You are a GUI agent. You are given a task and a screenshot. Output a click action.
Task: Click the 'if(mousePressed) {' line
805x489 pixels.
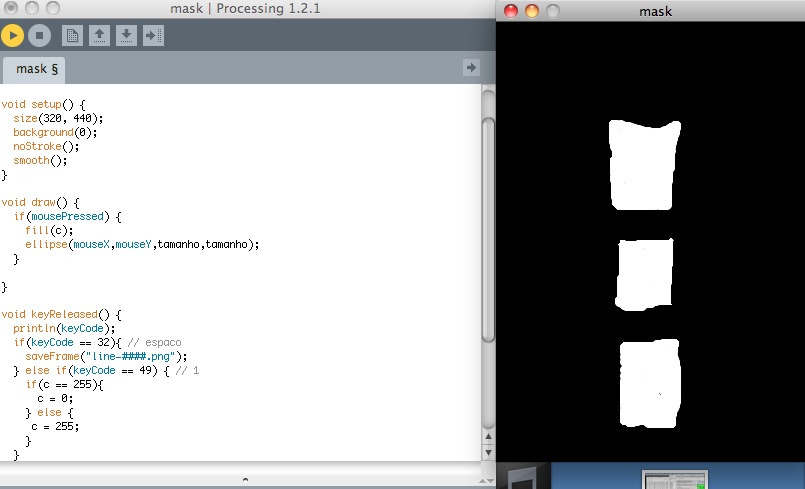67,216
